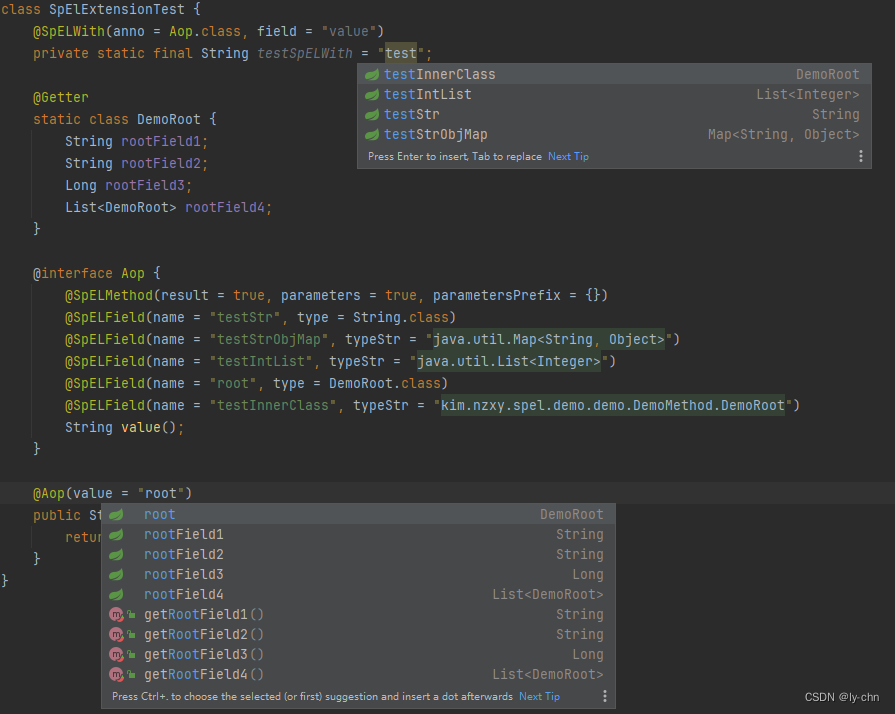Open the more options menu in the lower completion popup
Screen dimensions: 895x714
click(x=605, y=696)
